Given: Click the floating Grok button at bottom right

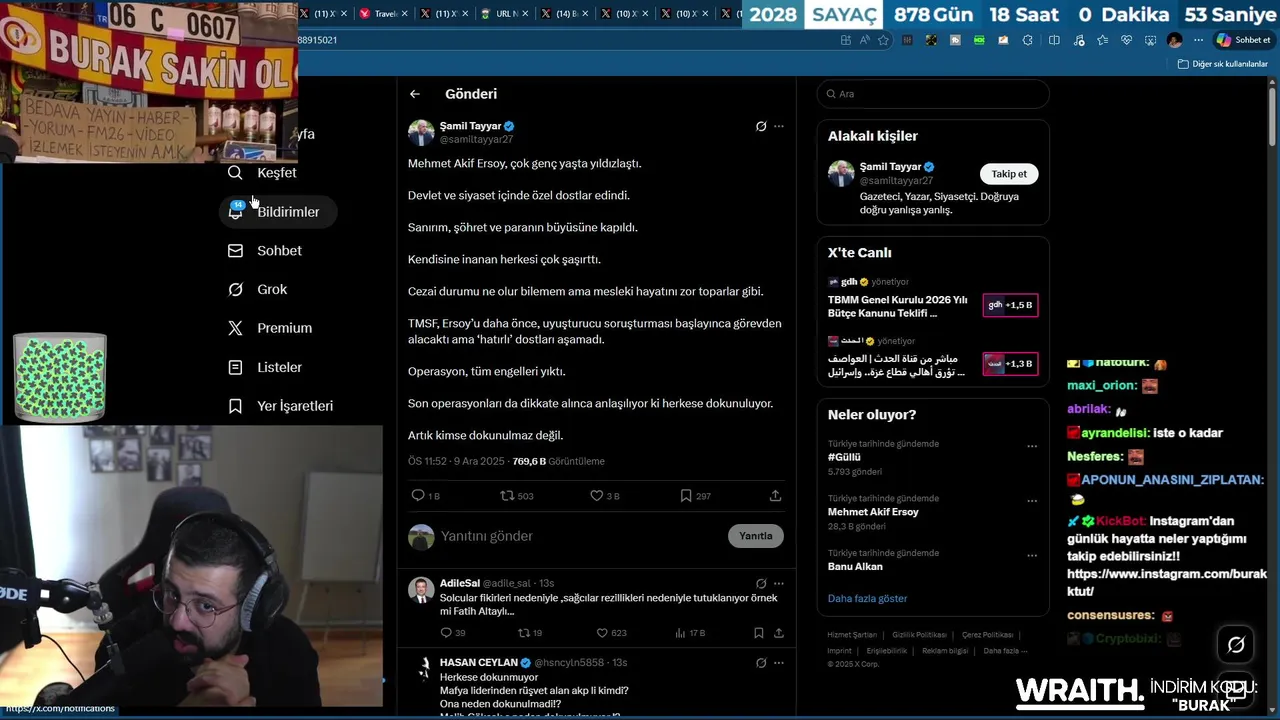Looking at the screenshot, I should [x=1236, y=645].
